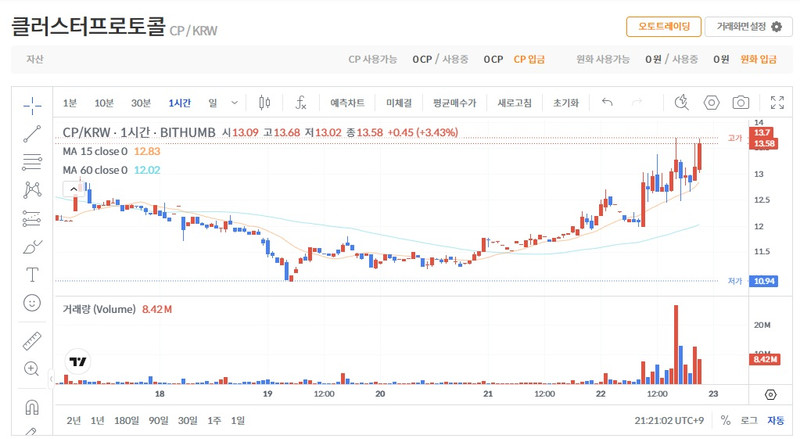This screenshot has width=800, height=439.
Task: Set chart range to 180일
Action: [x=127, y=421]
